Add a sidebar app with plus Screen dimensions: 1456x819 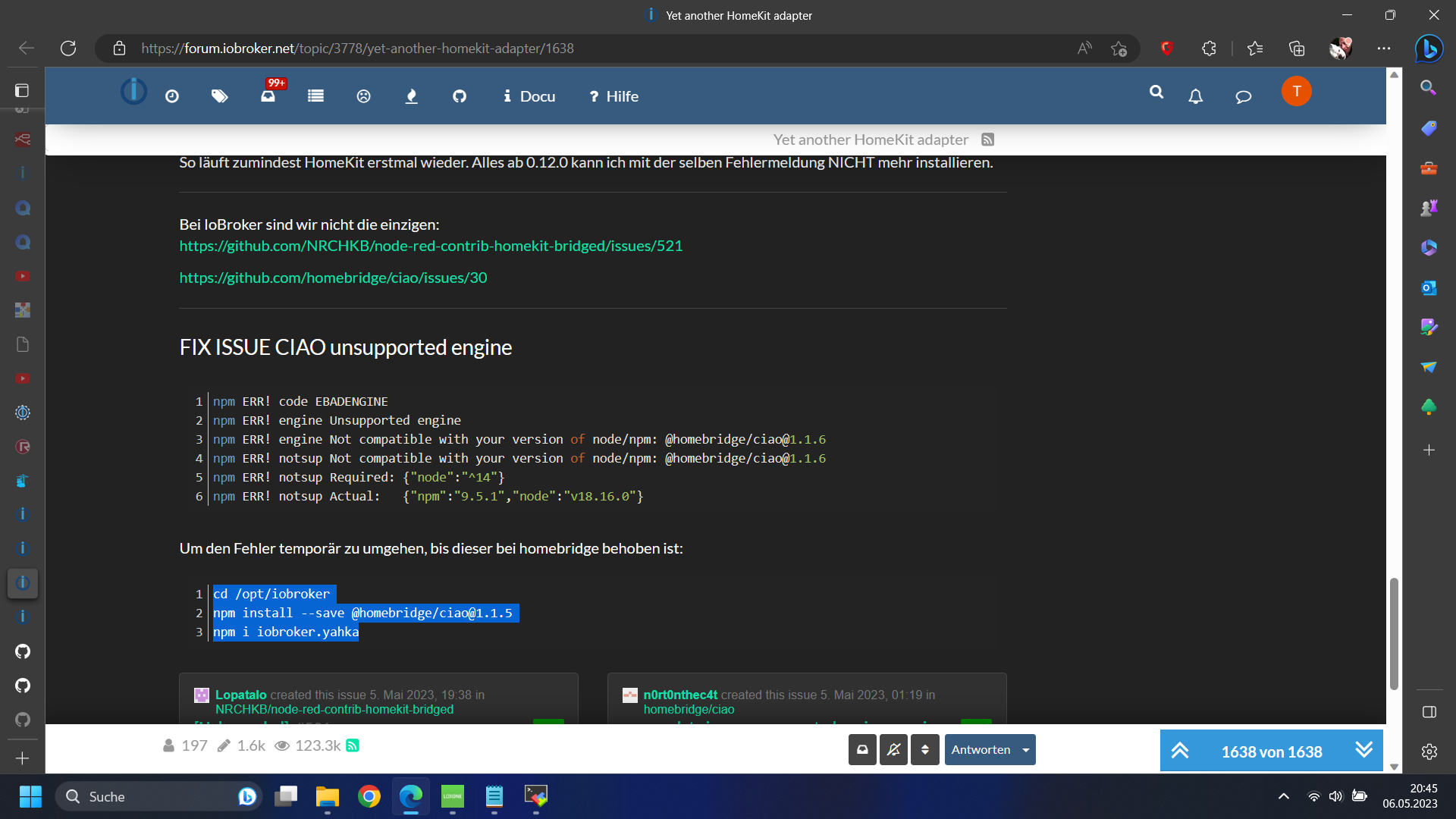point(1429,450)
